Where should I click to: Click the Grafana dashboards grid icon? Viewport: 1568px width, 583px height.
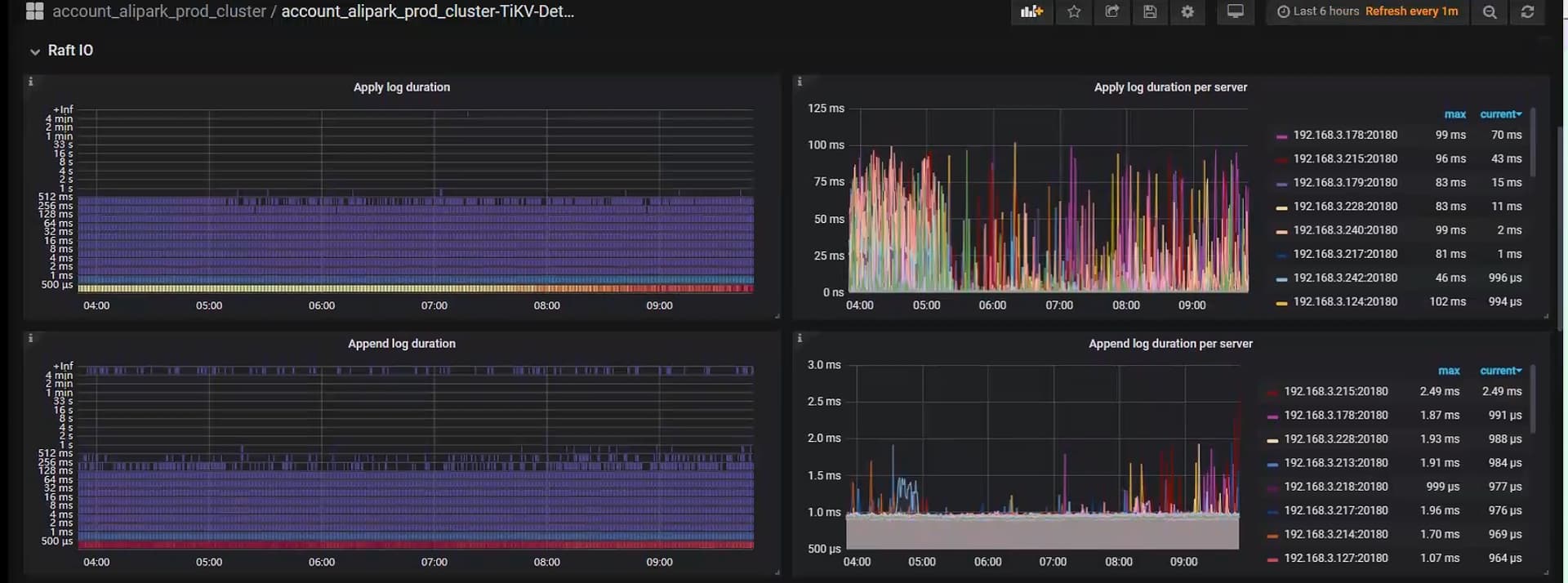point(34,11)
